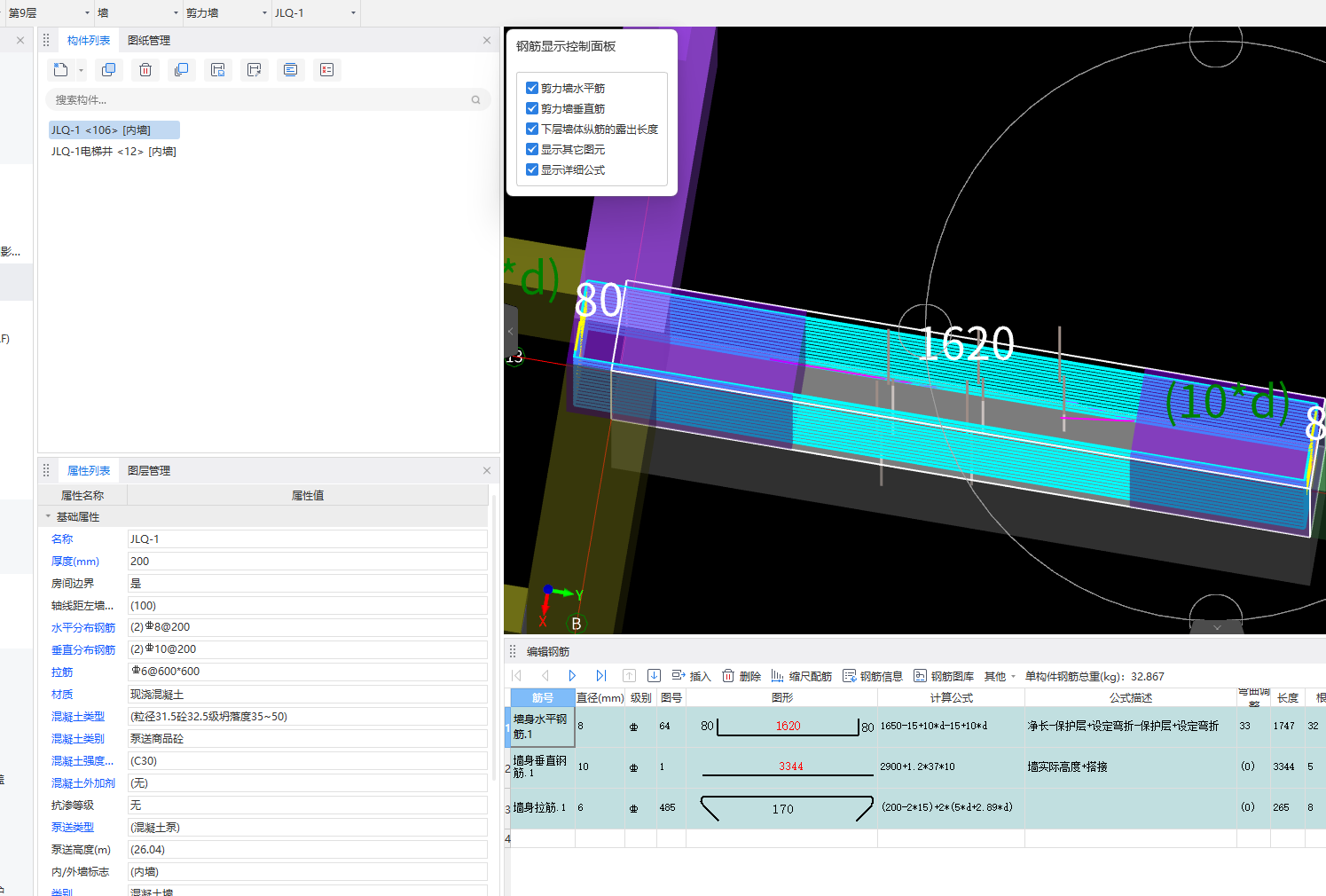Click the magnifier icon in search box
Image resolution: width=1326 pixels, height=896 pixels.
(x=476, y=100)
